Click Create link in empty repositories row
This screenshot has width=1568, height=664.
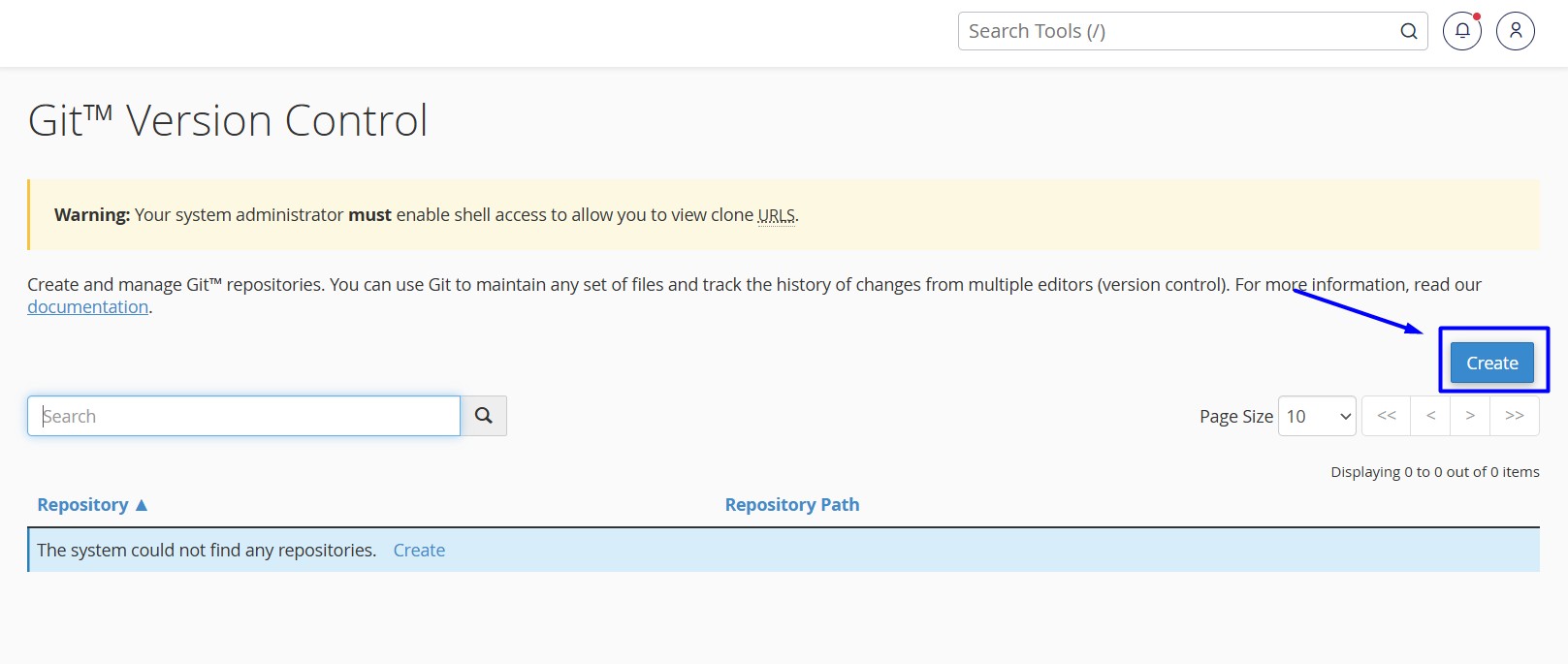pyautogui.click(x=419, y=550)
